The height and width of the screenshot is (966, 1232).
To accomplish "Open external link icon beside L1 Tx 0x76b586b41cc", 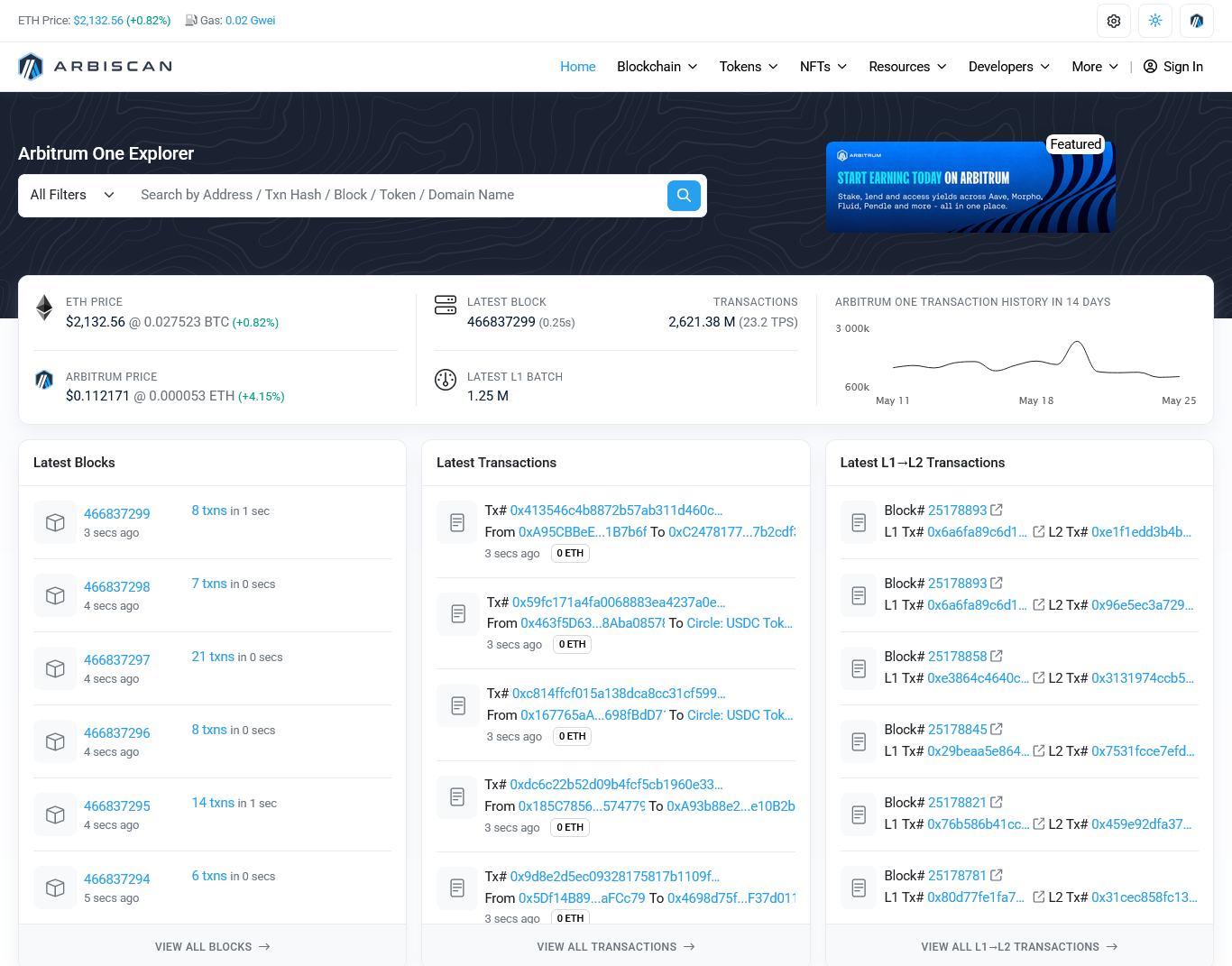I will click(1039, 823).
